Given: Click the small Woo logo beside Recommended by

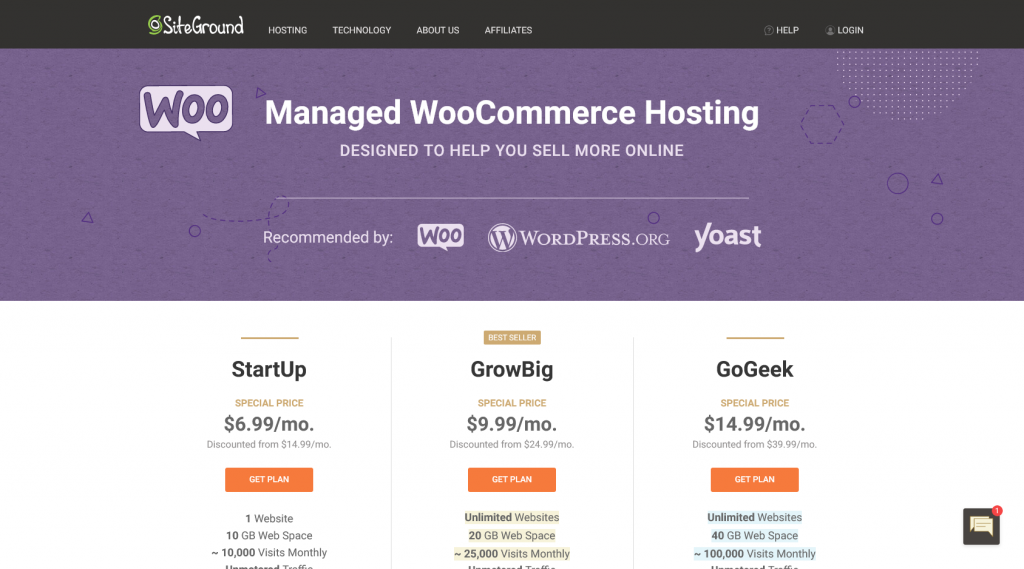Looking at the screenshot, I should [x=441, y=236].
